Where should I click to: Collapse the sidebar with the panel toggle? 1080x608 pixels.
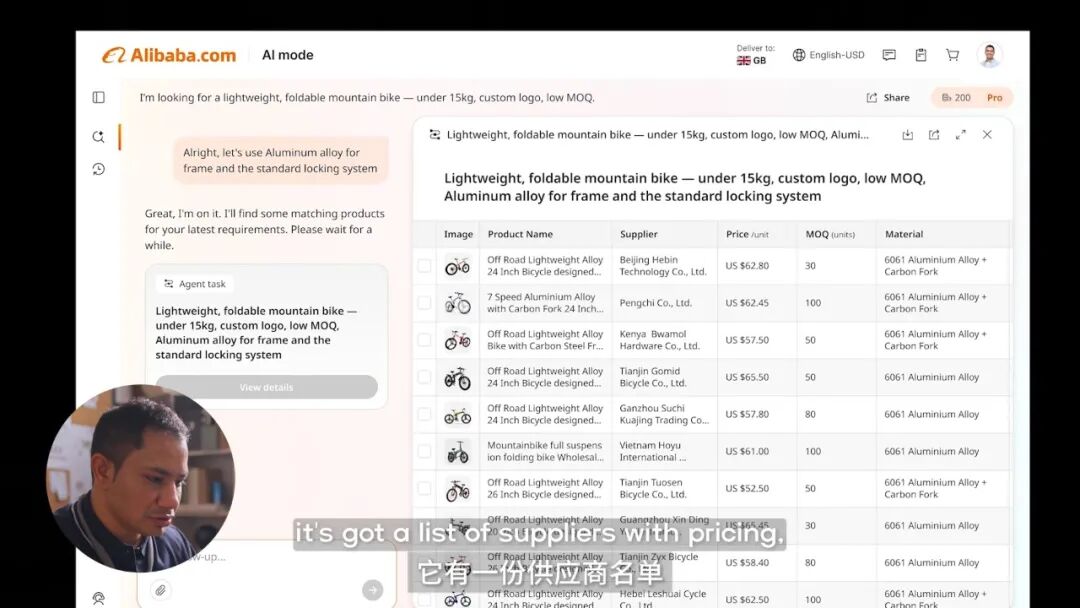[97, 96]
